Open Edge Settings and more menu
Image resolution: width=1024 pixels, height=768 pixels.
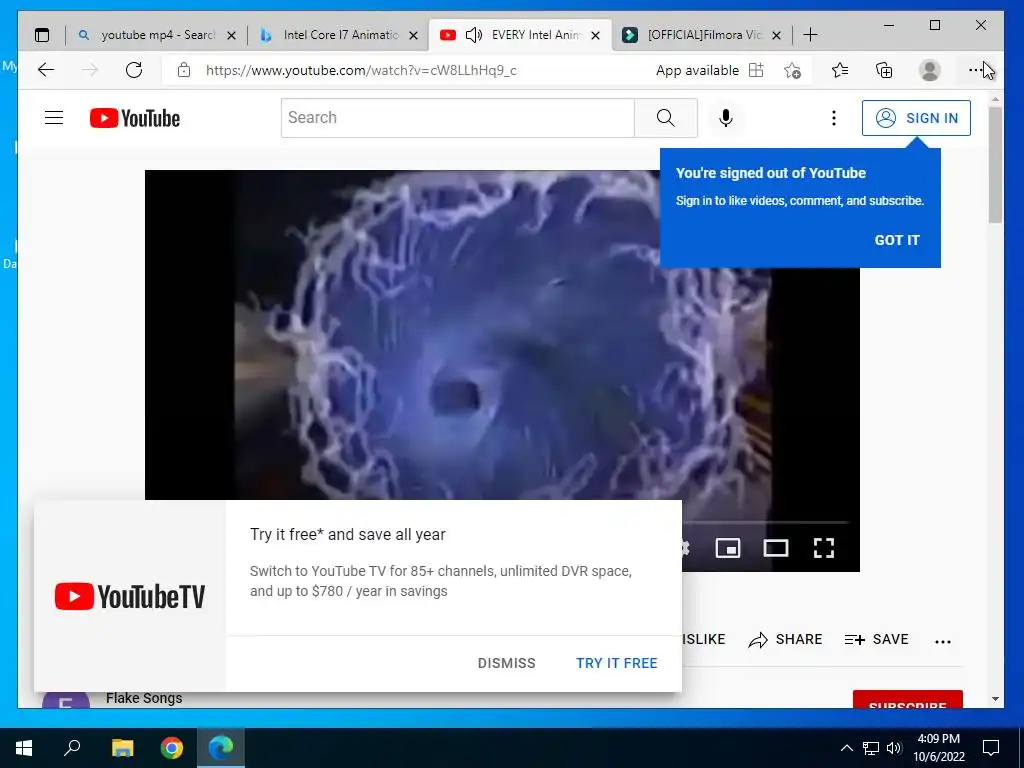(975, 70)
